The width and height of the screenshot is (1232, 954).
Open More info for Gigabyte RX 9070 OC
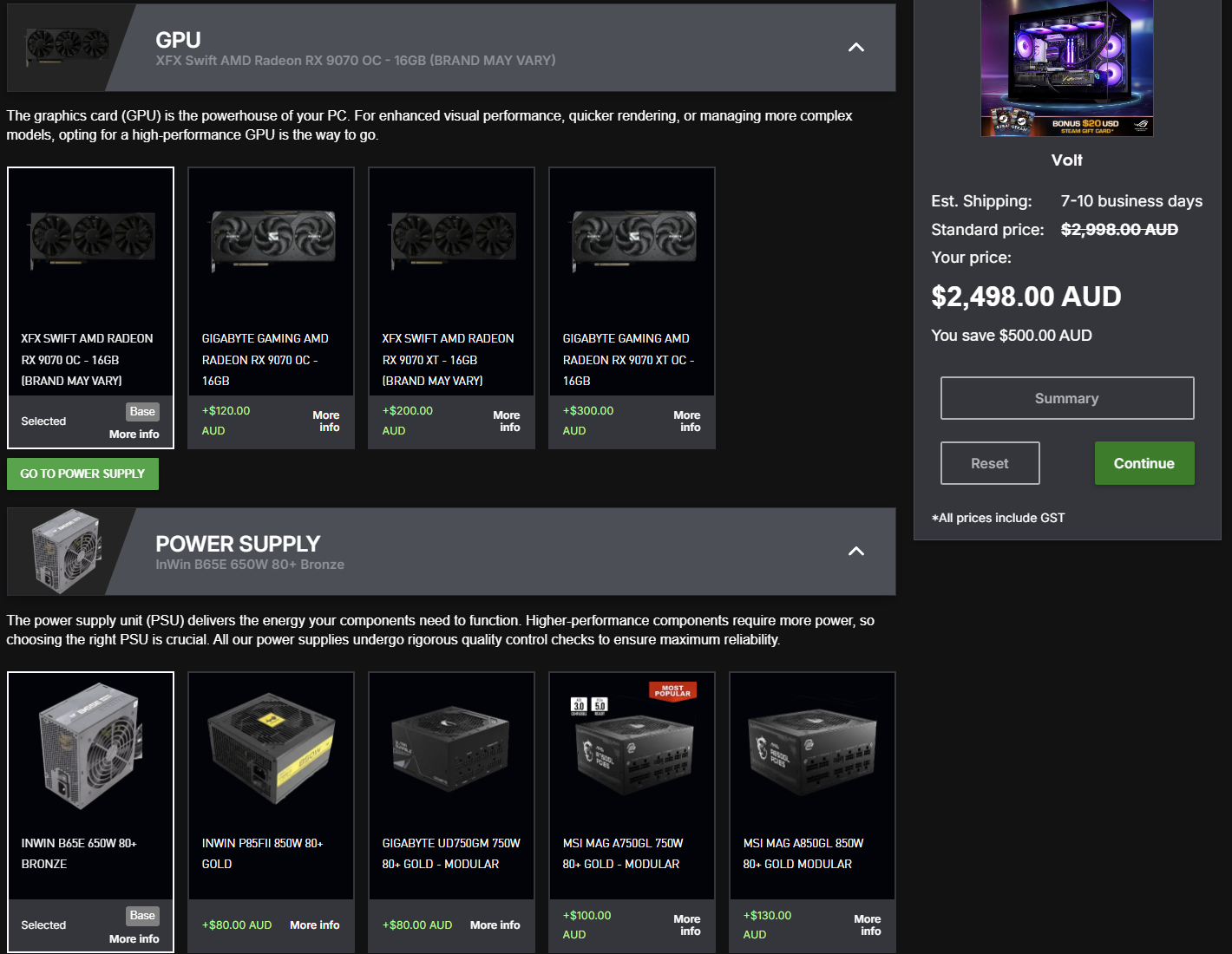(x=327, y=421)
